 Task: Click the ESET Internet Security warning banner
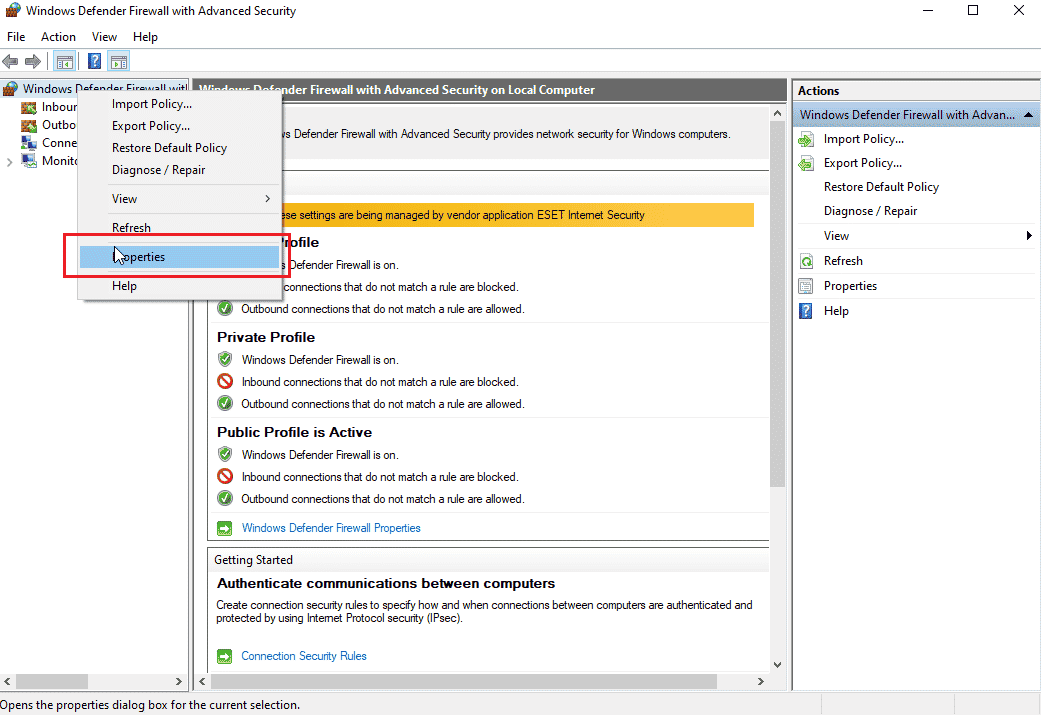518,215
